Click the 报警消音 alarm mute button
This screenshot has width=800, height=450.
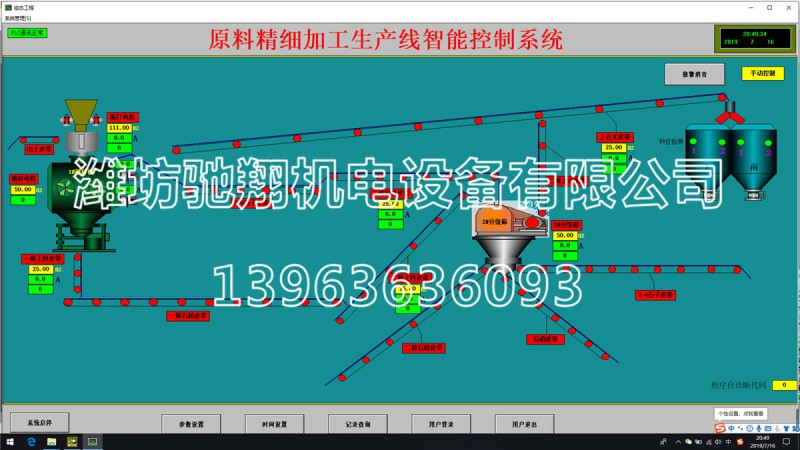(694, 74)
